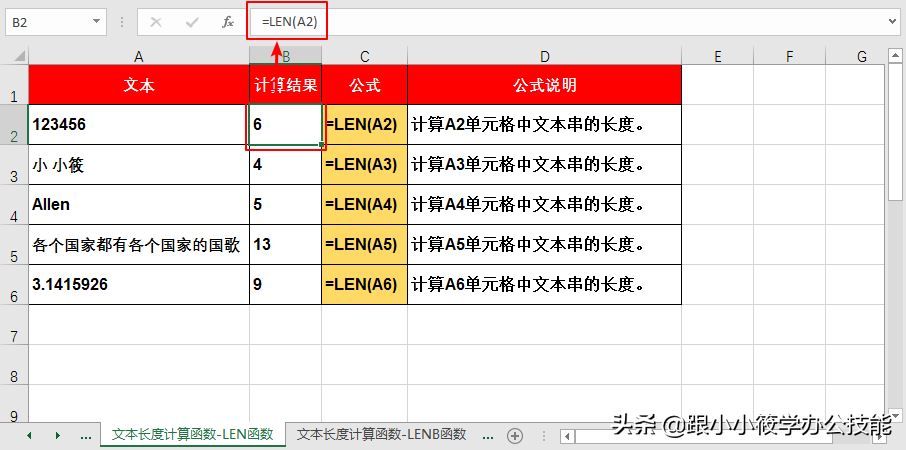Select row 4 header
906x450 pixels.
tap(14, 205)
